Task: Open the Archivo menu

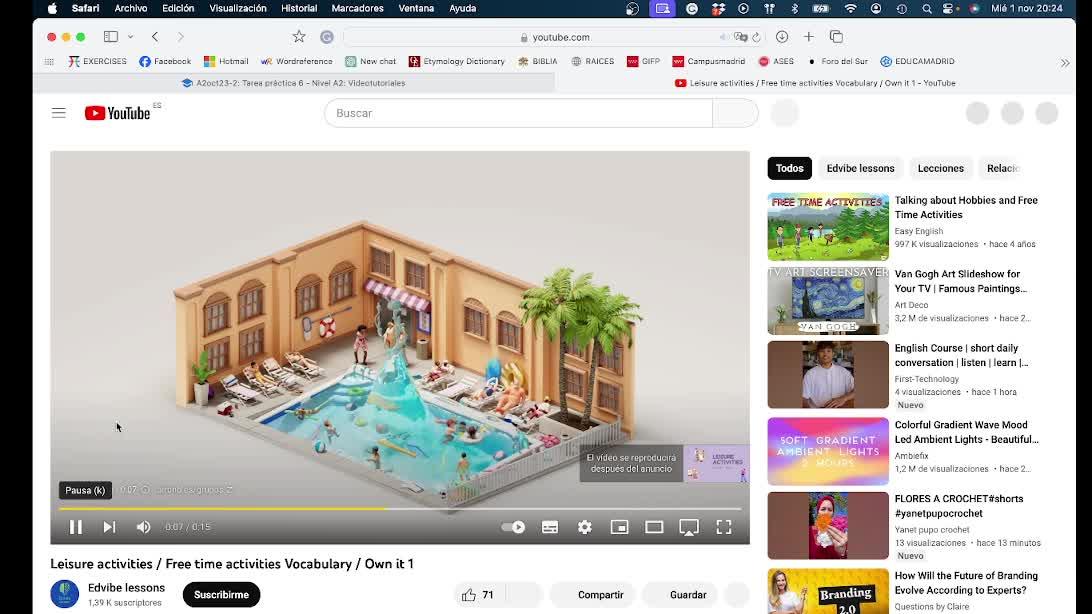Action: pos(130,8)
